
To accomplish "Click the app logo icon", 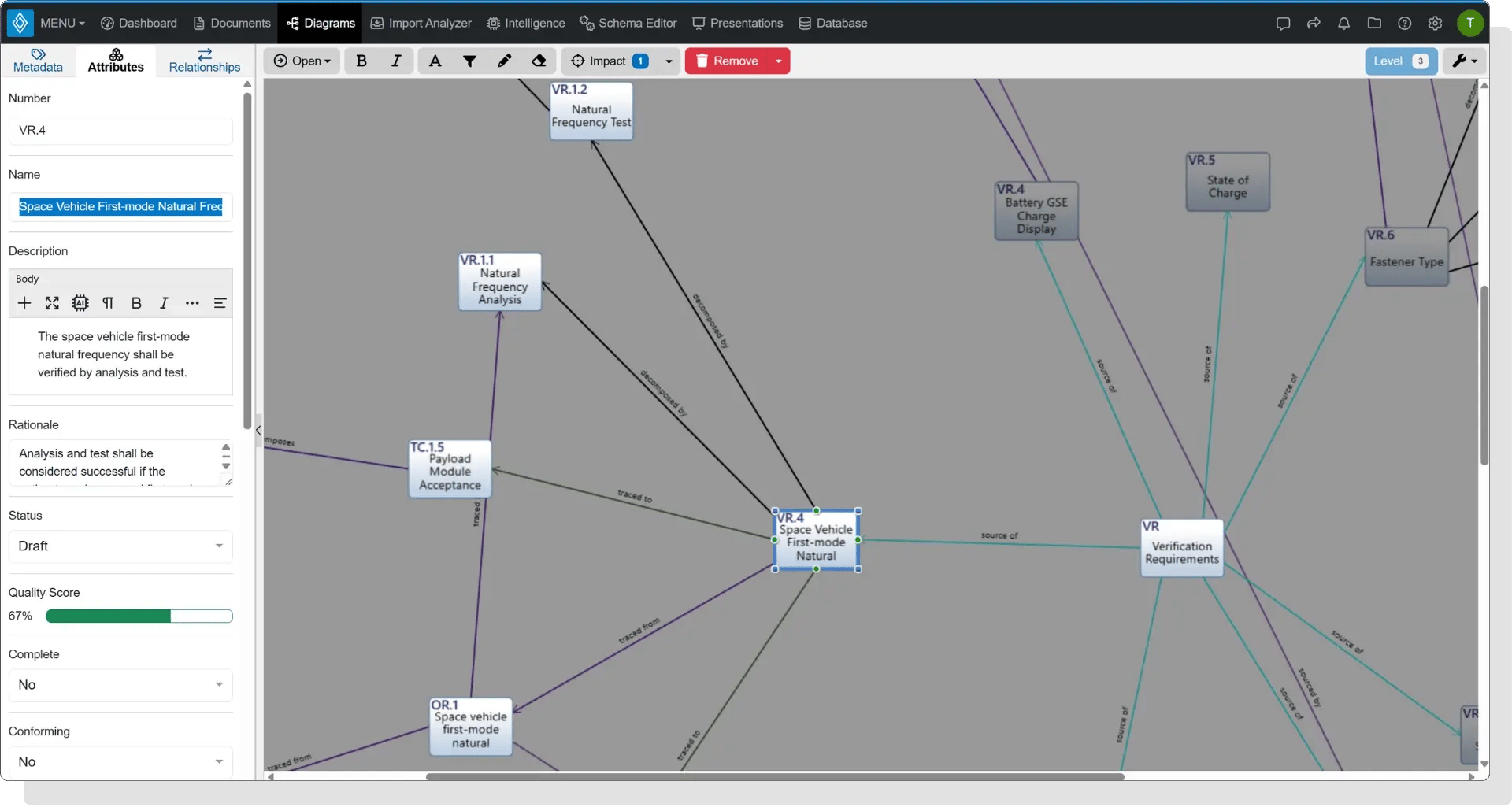I will [20, 23].
